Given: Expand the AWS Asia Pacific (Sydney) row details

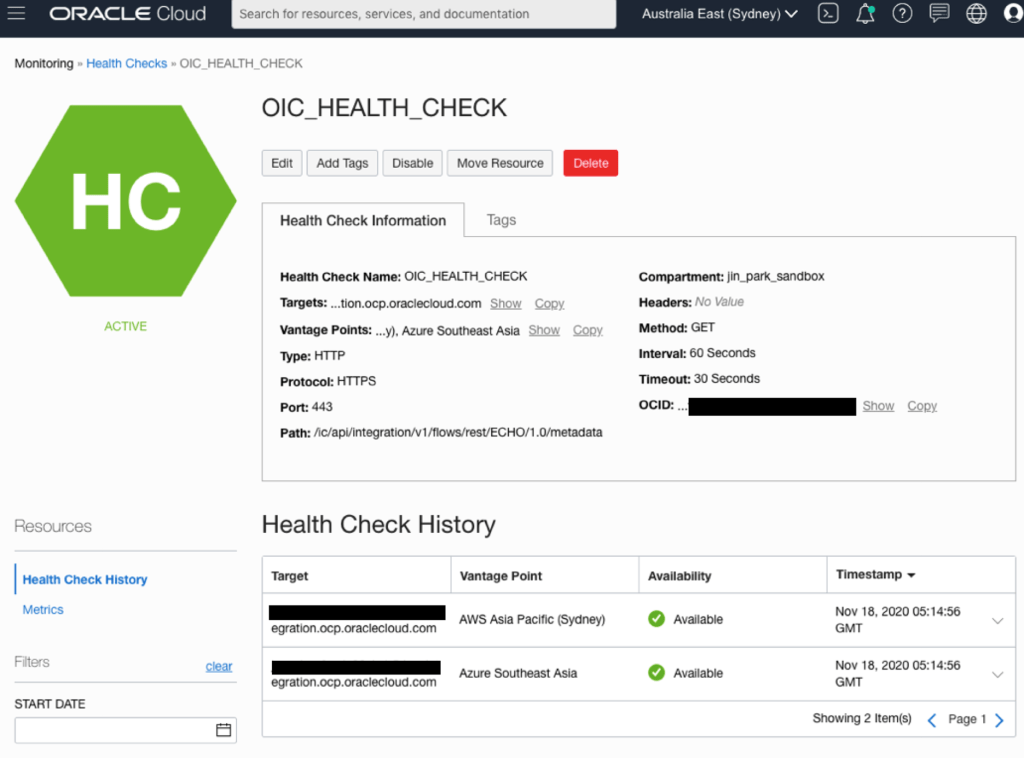Looking at the screenshot, I should coord(997,621).
